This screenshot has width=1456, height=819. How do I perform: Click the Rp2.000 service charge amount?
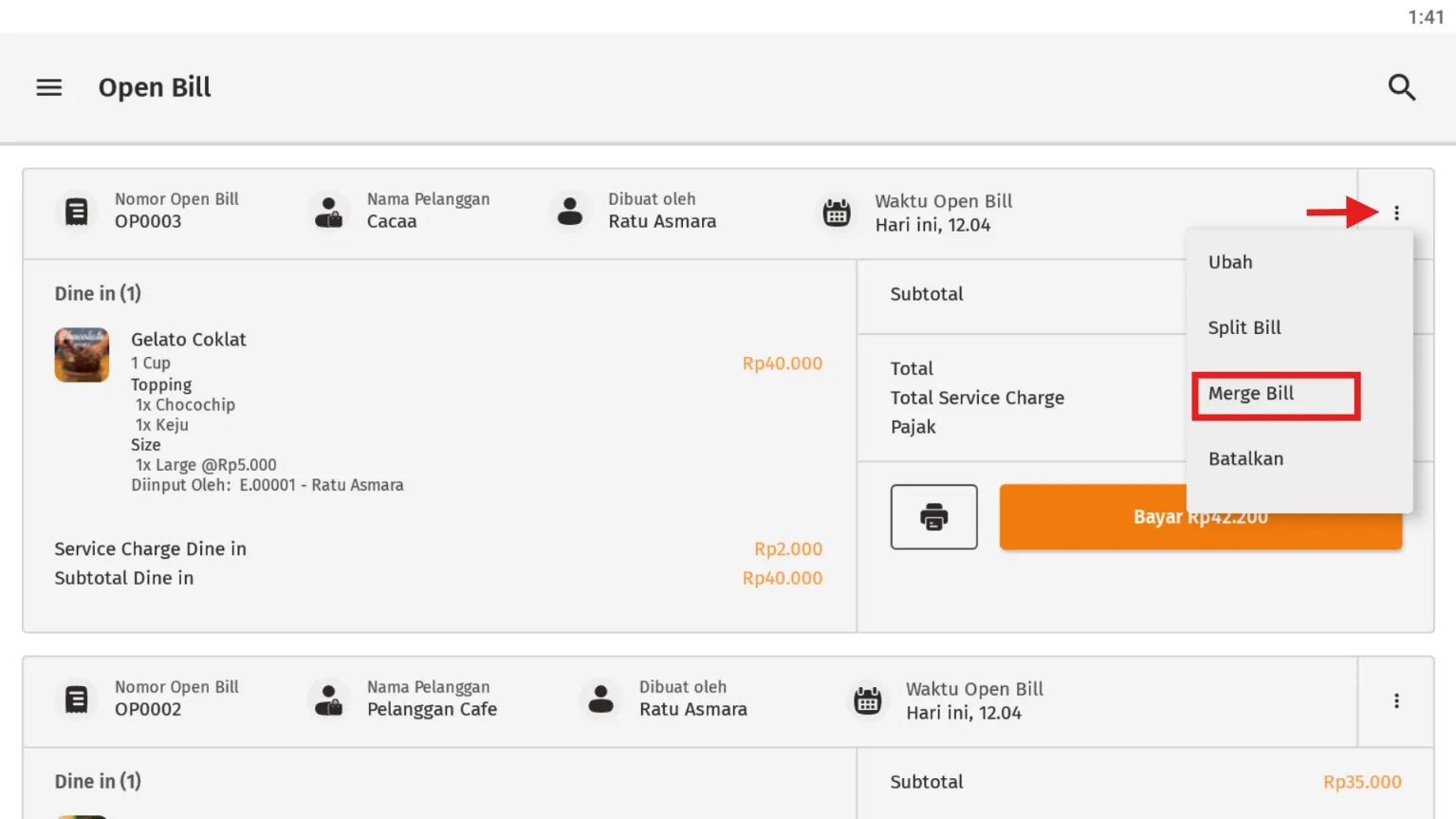pos(788,549)
